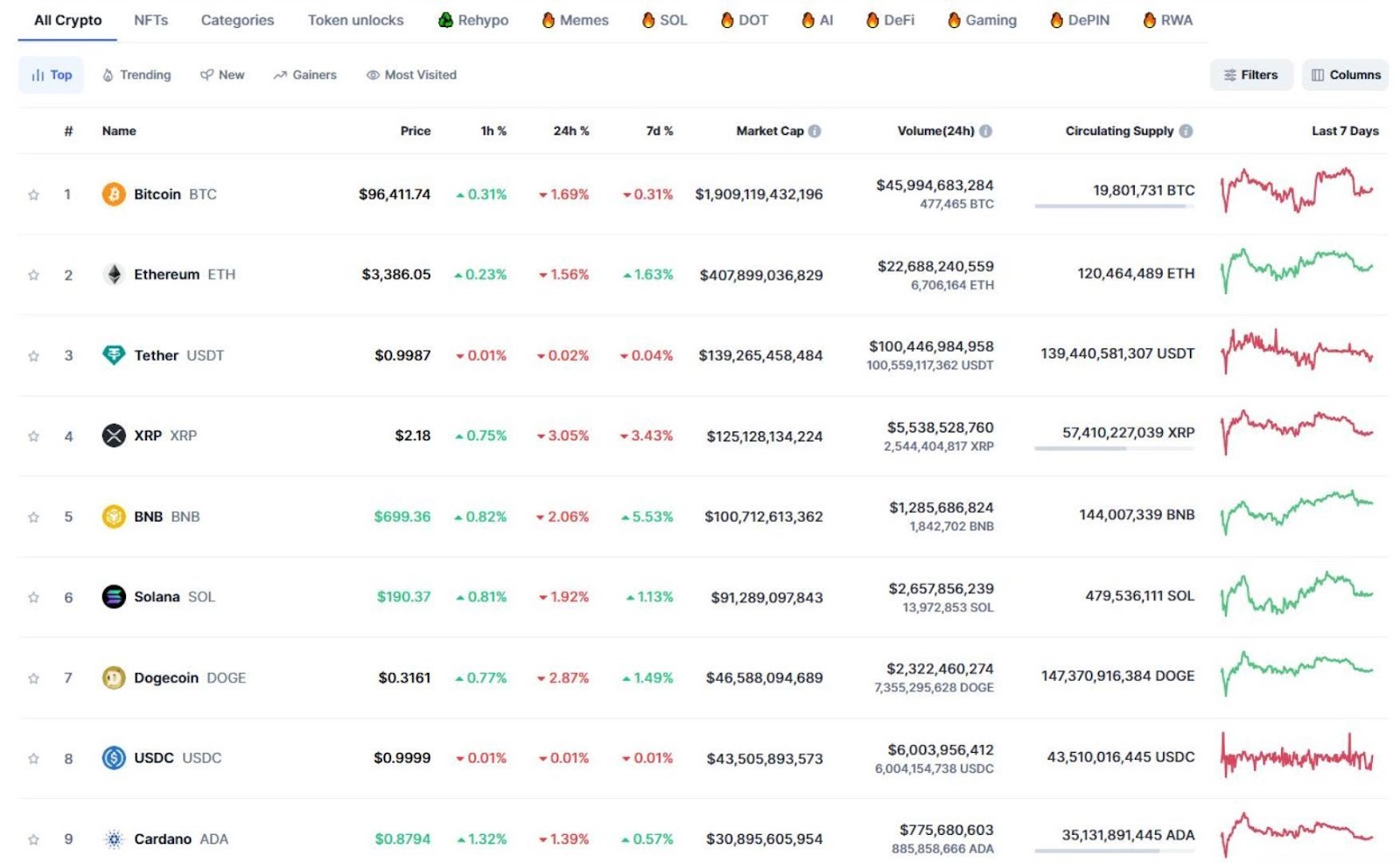Image resolution: width=1400 pixels, height=863 pixels.
Task: Add BNB to watchlist with star
Action: pos(33,516)
